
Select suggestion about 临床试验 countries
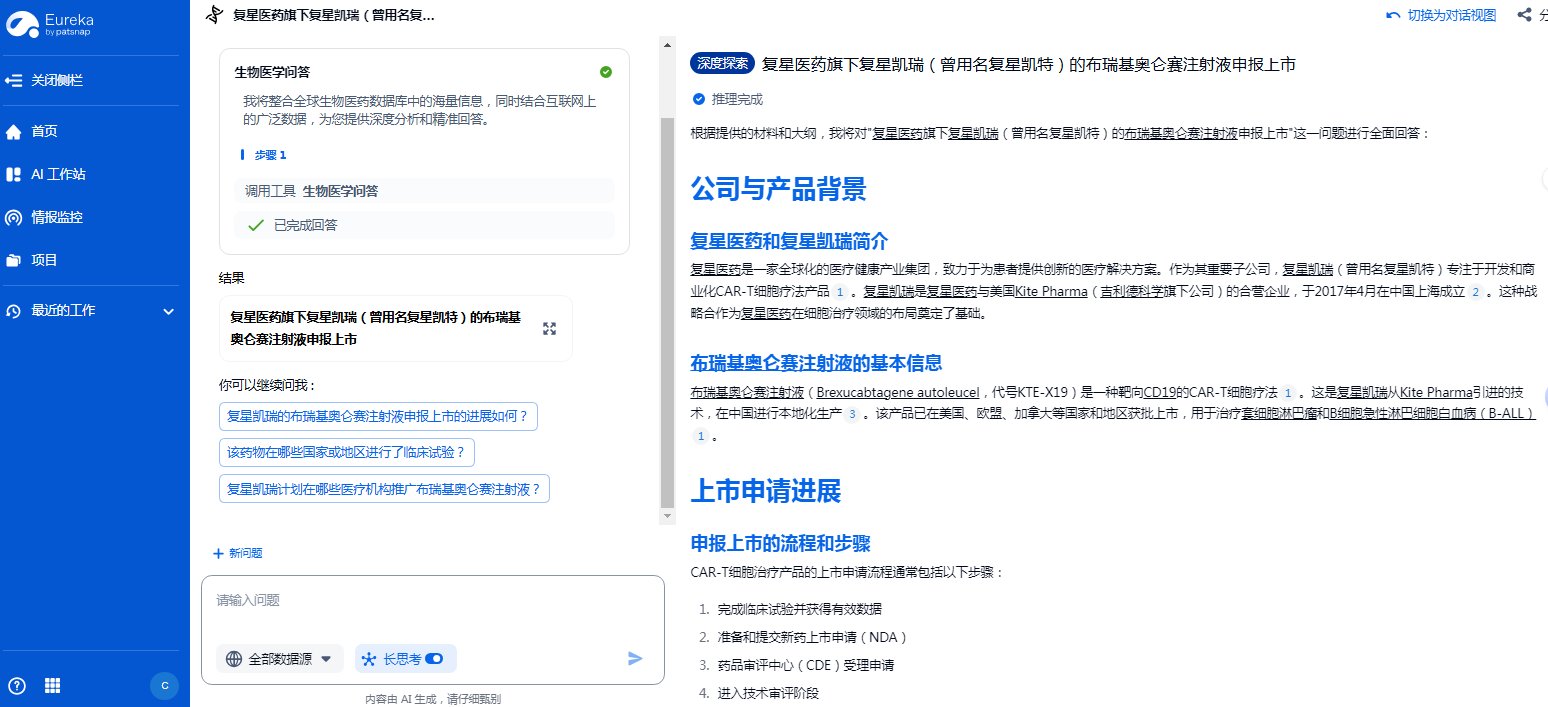pos(346,453)
